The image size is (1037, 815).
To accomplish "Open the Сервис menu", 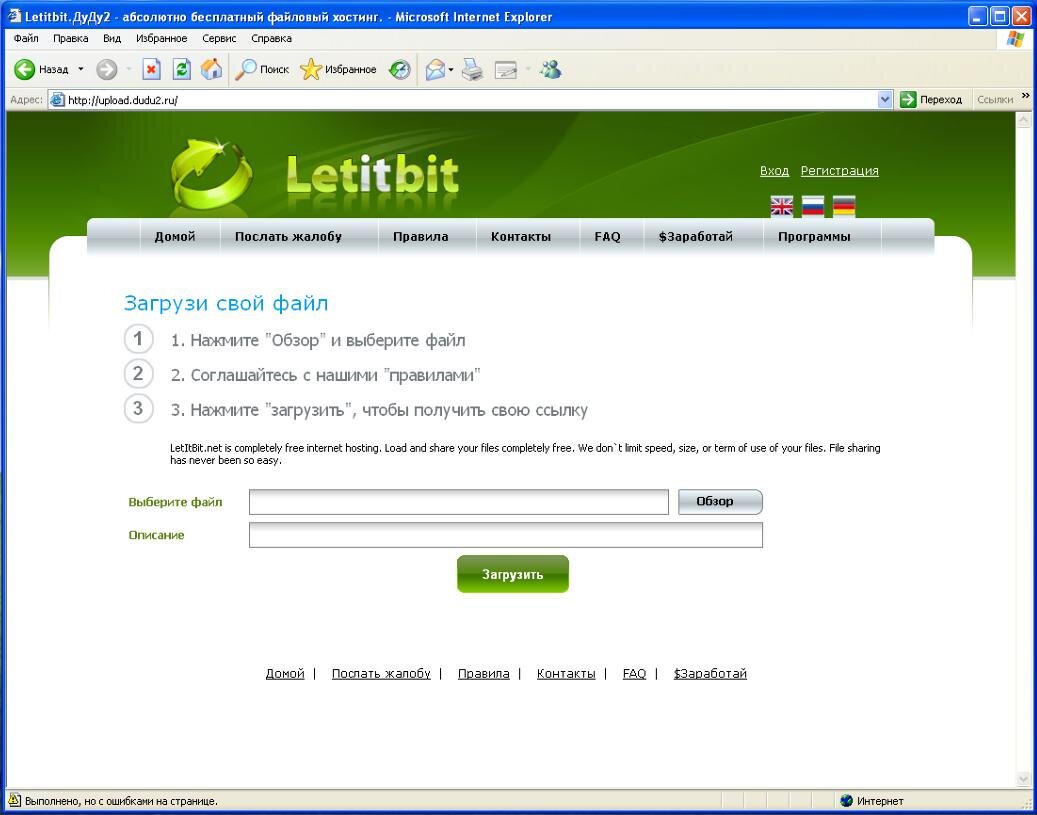I will point(218,38).
